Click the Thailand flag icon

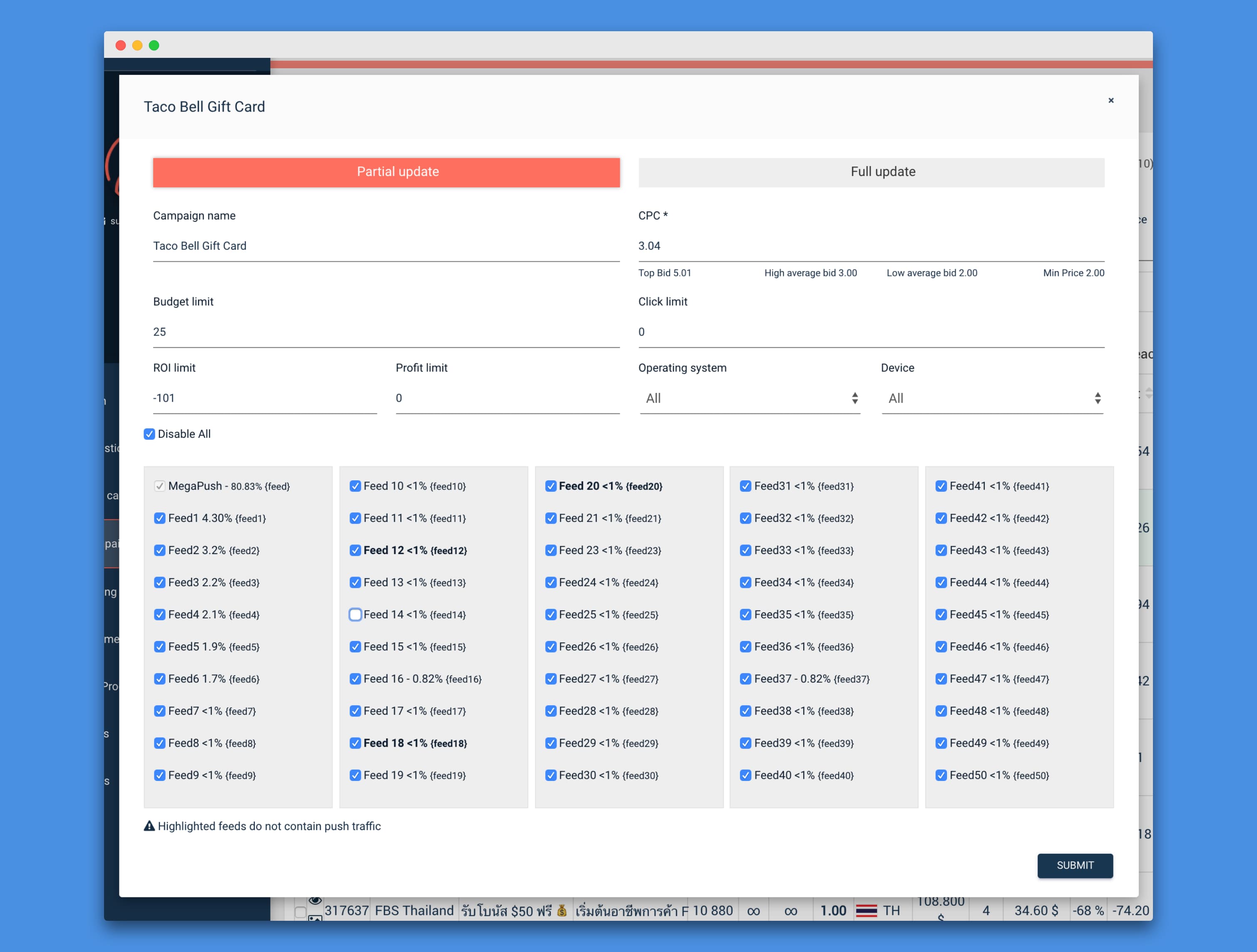coord(866,910)
